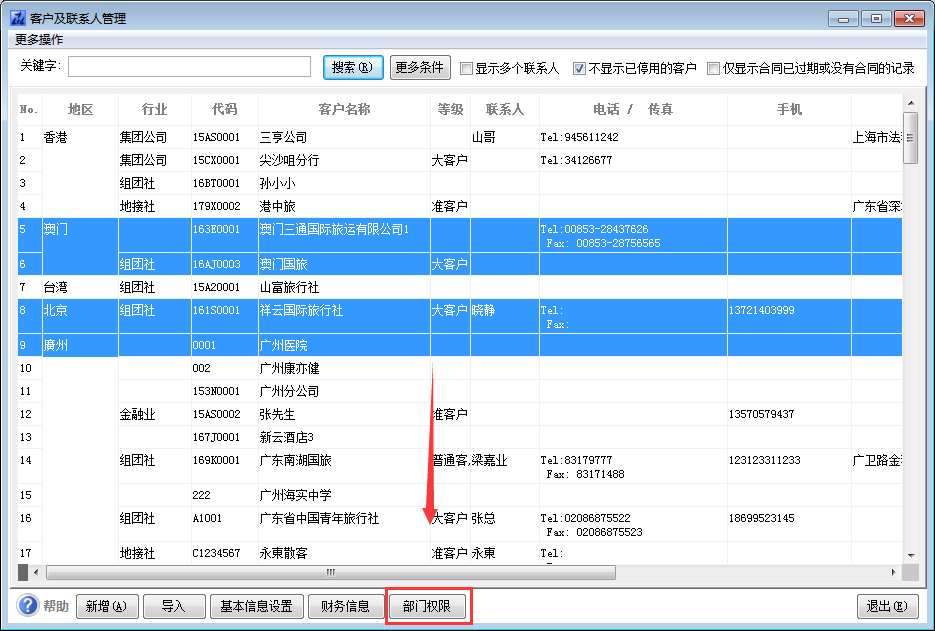Screen dimensions: 935x631
Task: Open 财务信息 for selected customers
Action: (344, 606)
